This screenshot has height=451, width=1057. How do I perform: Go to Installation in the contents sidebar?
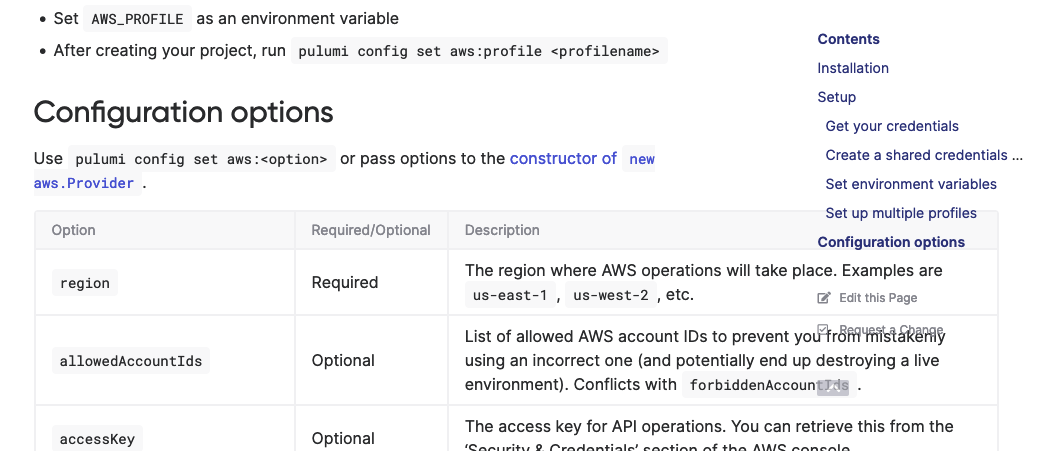853,68
